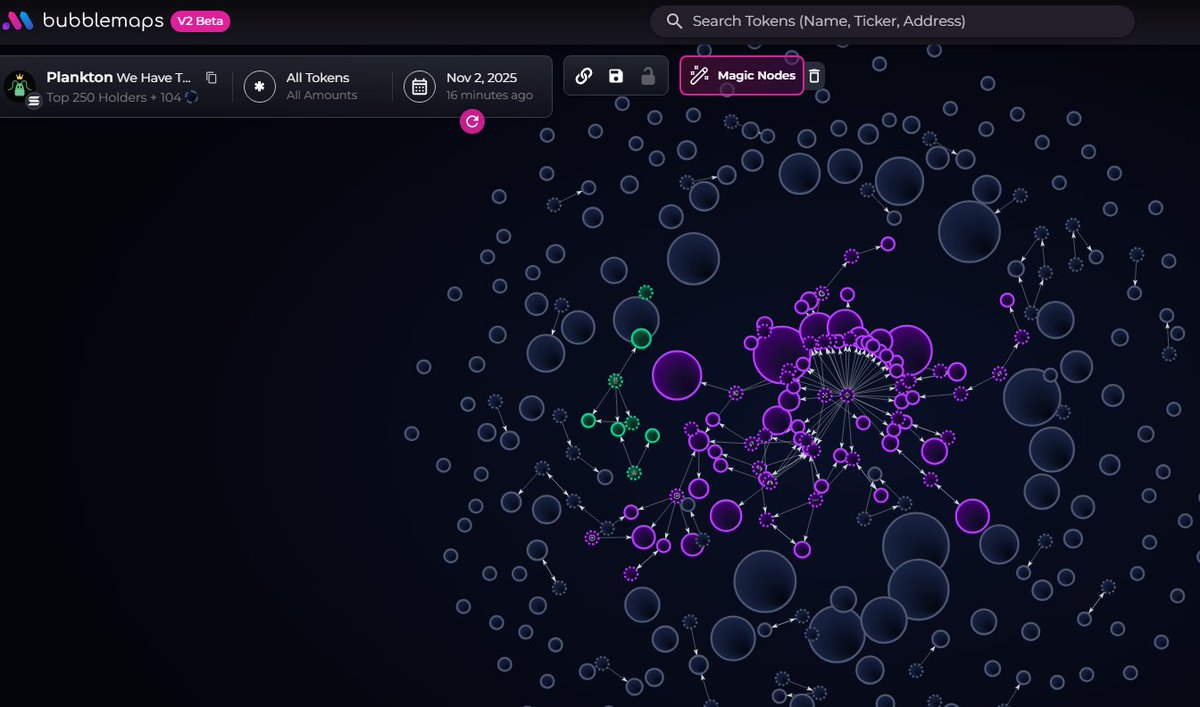Expand the Top 250 Holders selector
Viewport: 1200px width, 707px height.
tap(120, 96)
